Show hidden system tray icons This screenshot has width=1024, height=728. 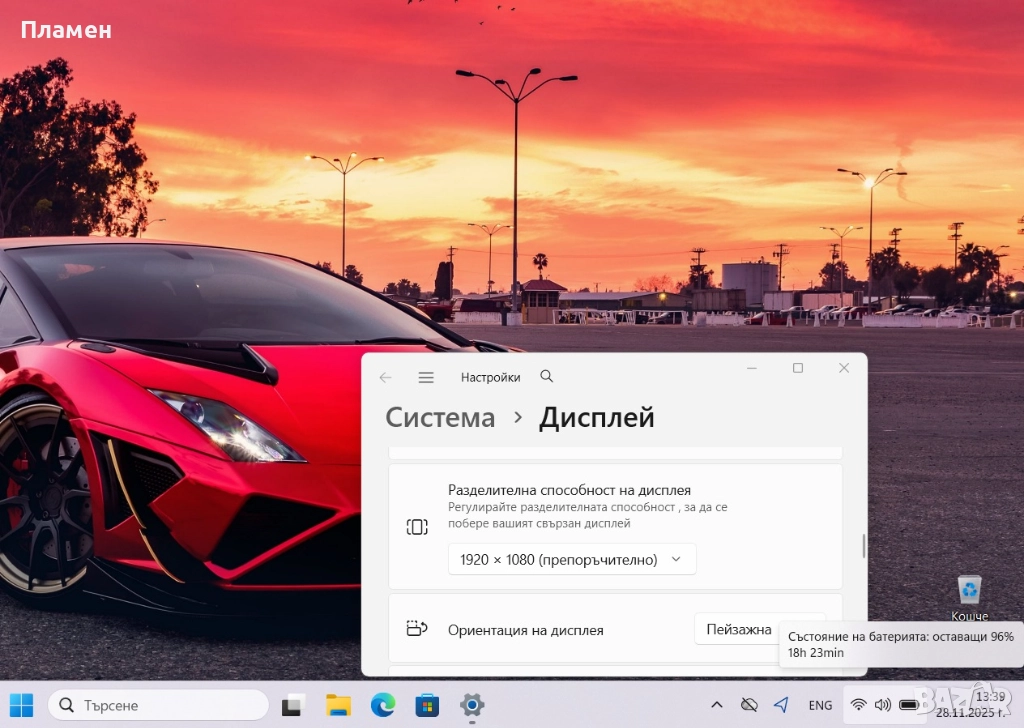(716, 705)
